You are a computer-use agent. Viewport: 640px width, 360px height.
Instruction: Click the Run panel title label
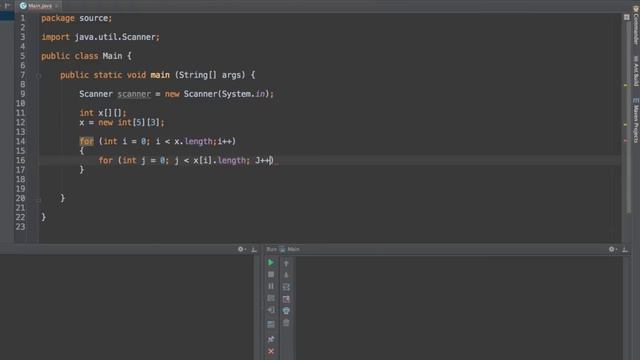click(x=271, y=249)
